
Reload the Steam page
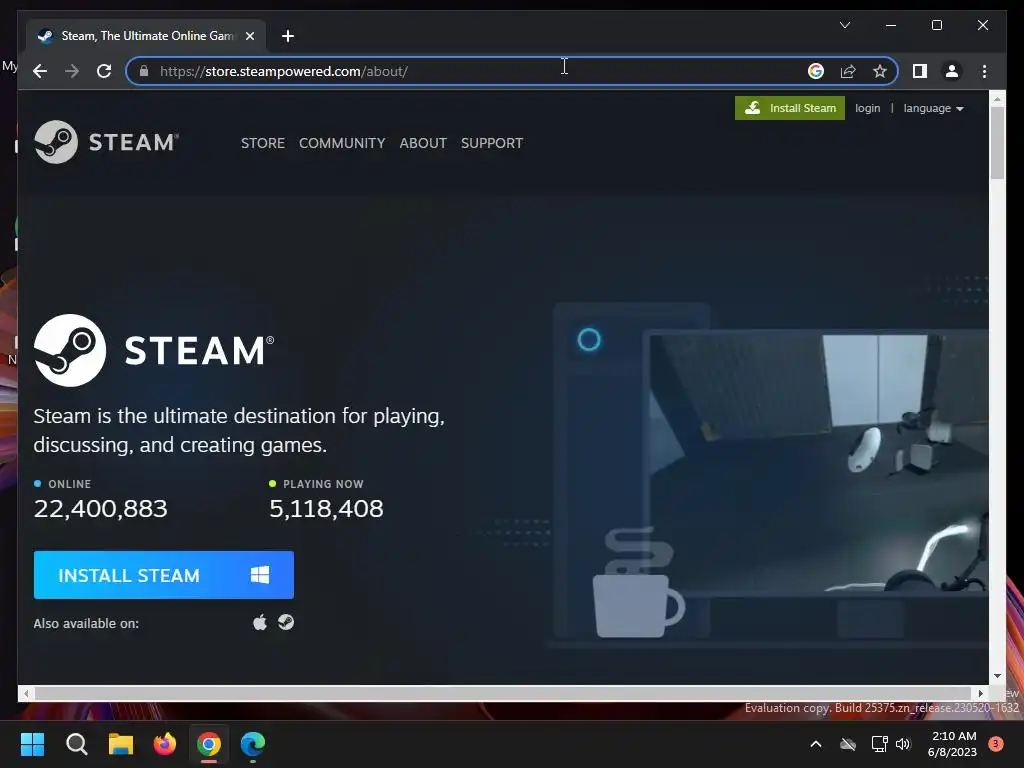(x=104, y=71)
